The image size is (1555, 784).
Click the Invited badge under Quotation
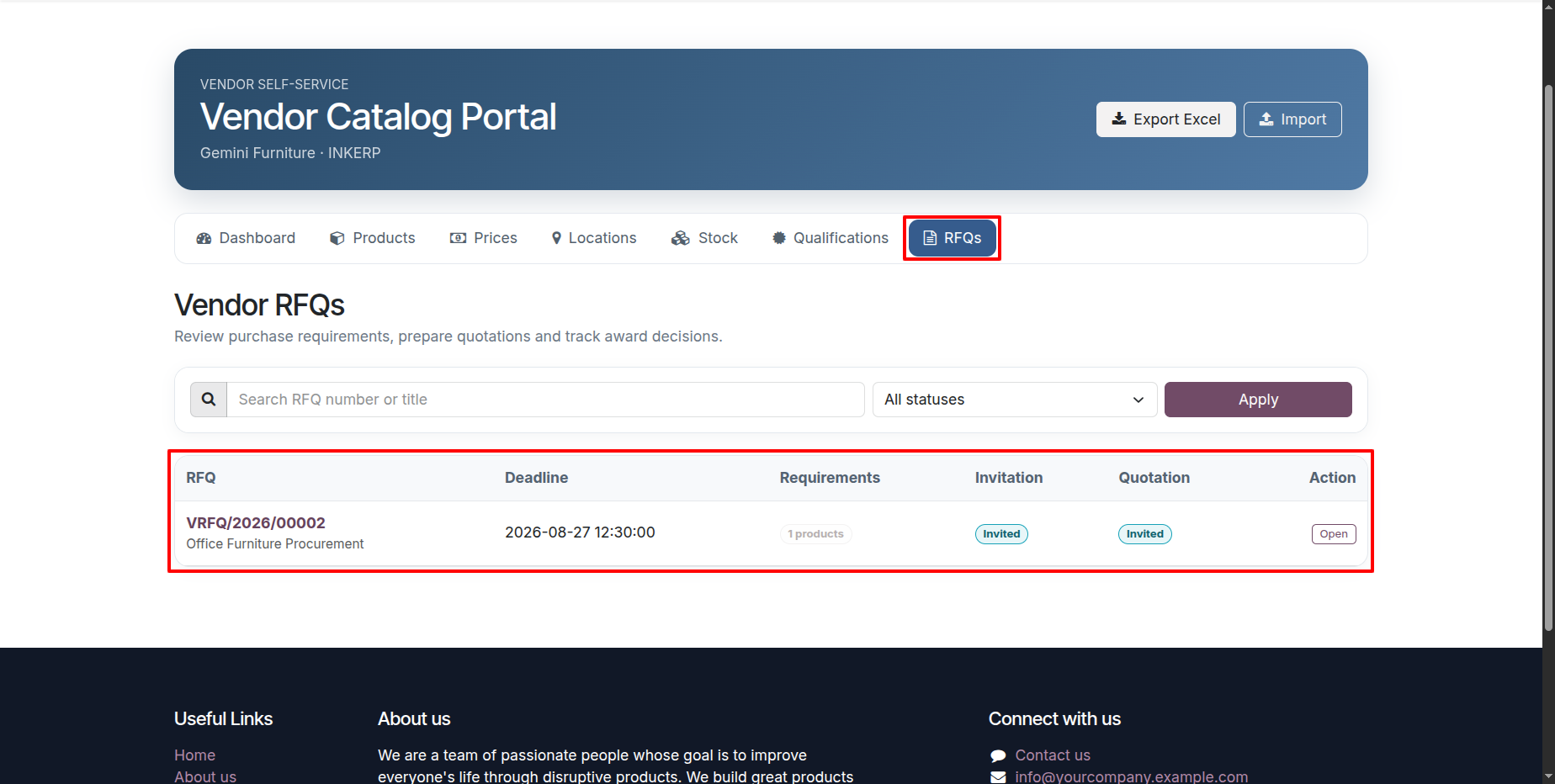[1144, 534]
